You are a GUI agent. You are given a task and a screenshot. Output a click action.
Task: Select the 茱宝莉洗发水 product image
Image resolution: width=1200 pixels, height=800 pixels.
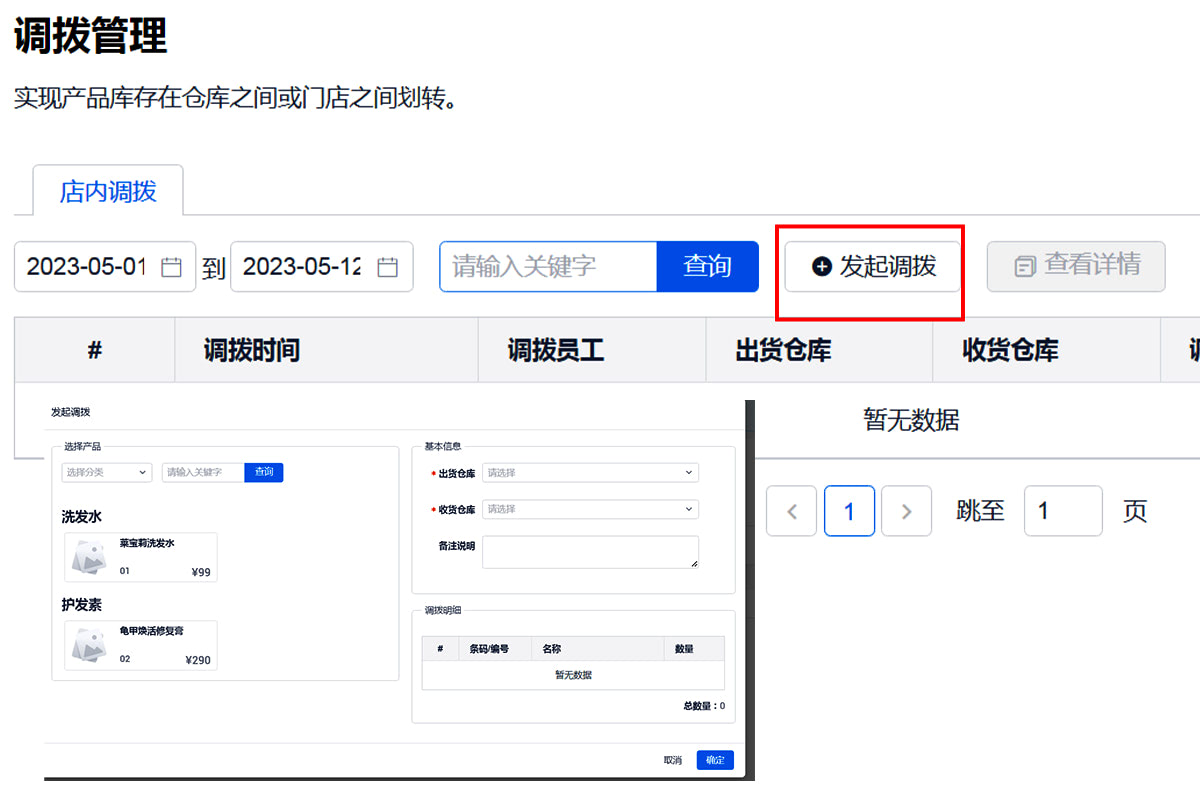click(x=89, y=558)
